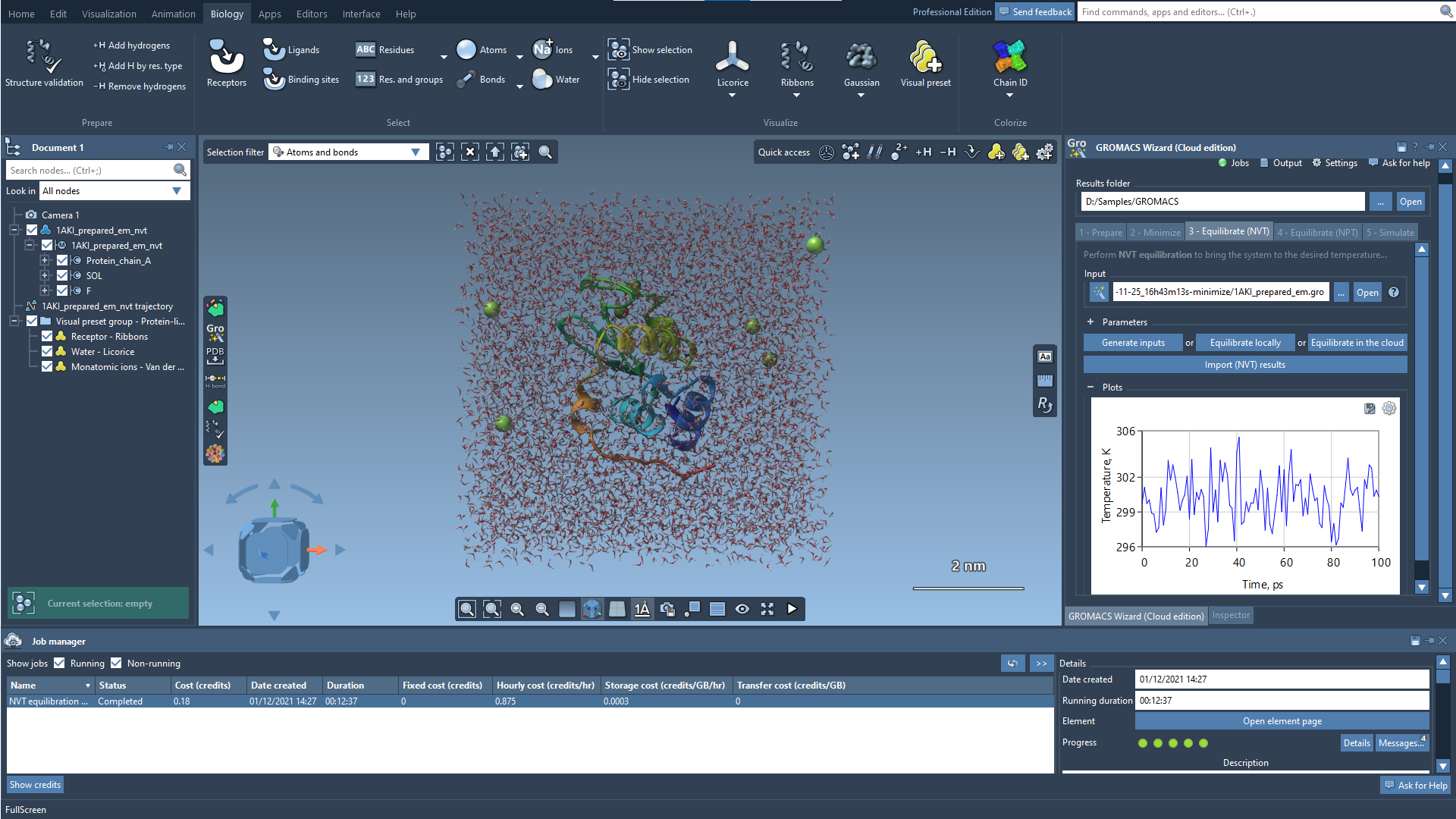This screenshot has height=819, width=1456.
Task: Toggle Monatomic ions checkbox
Action: pos(47,367)
